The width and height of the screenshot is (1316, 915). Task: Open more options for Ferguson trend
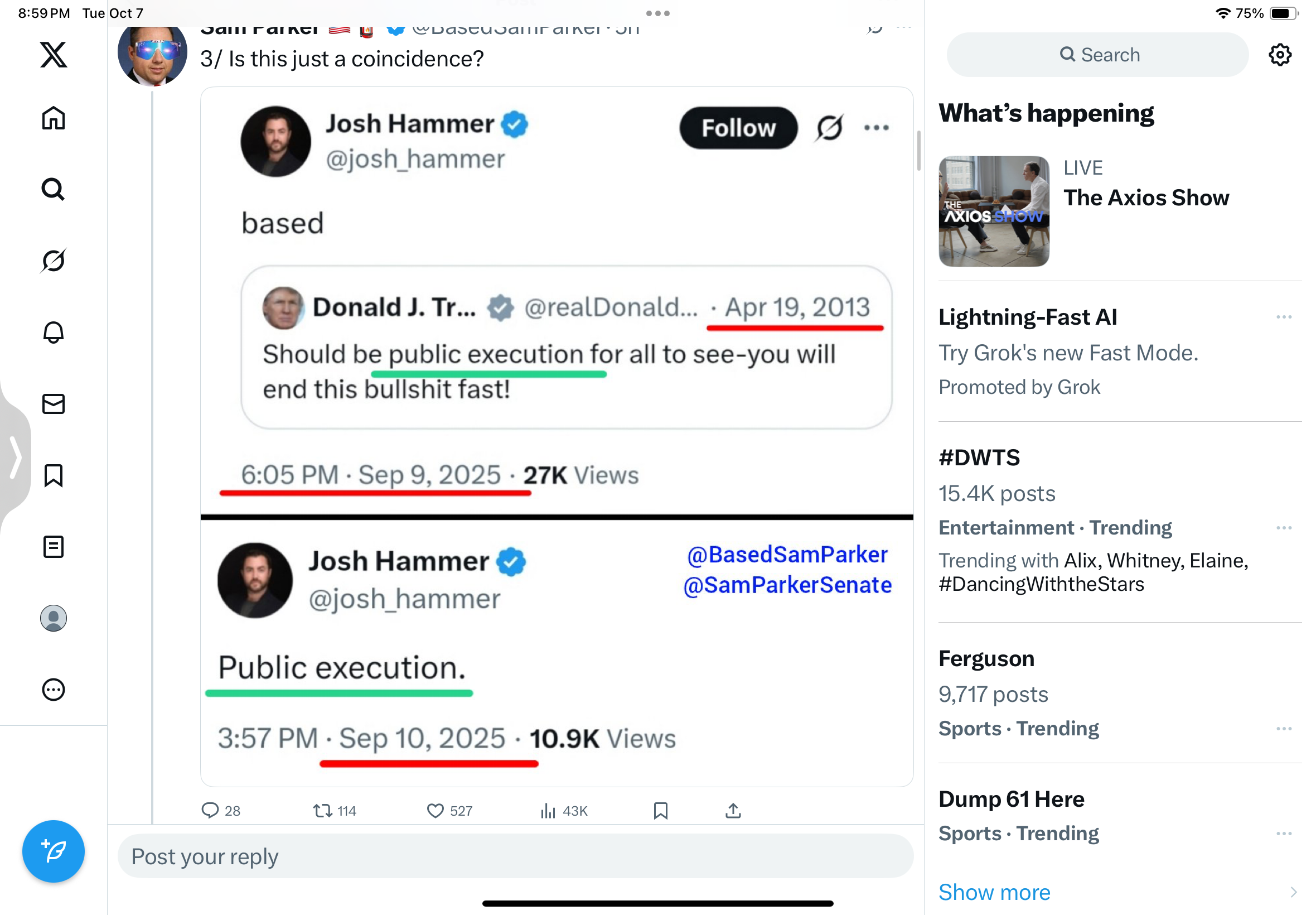tap(1283, 729)
